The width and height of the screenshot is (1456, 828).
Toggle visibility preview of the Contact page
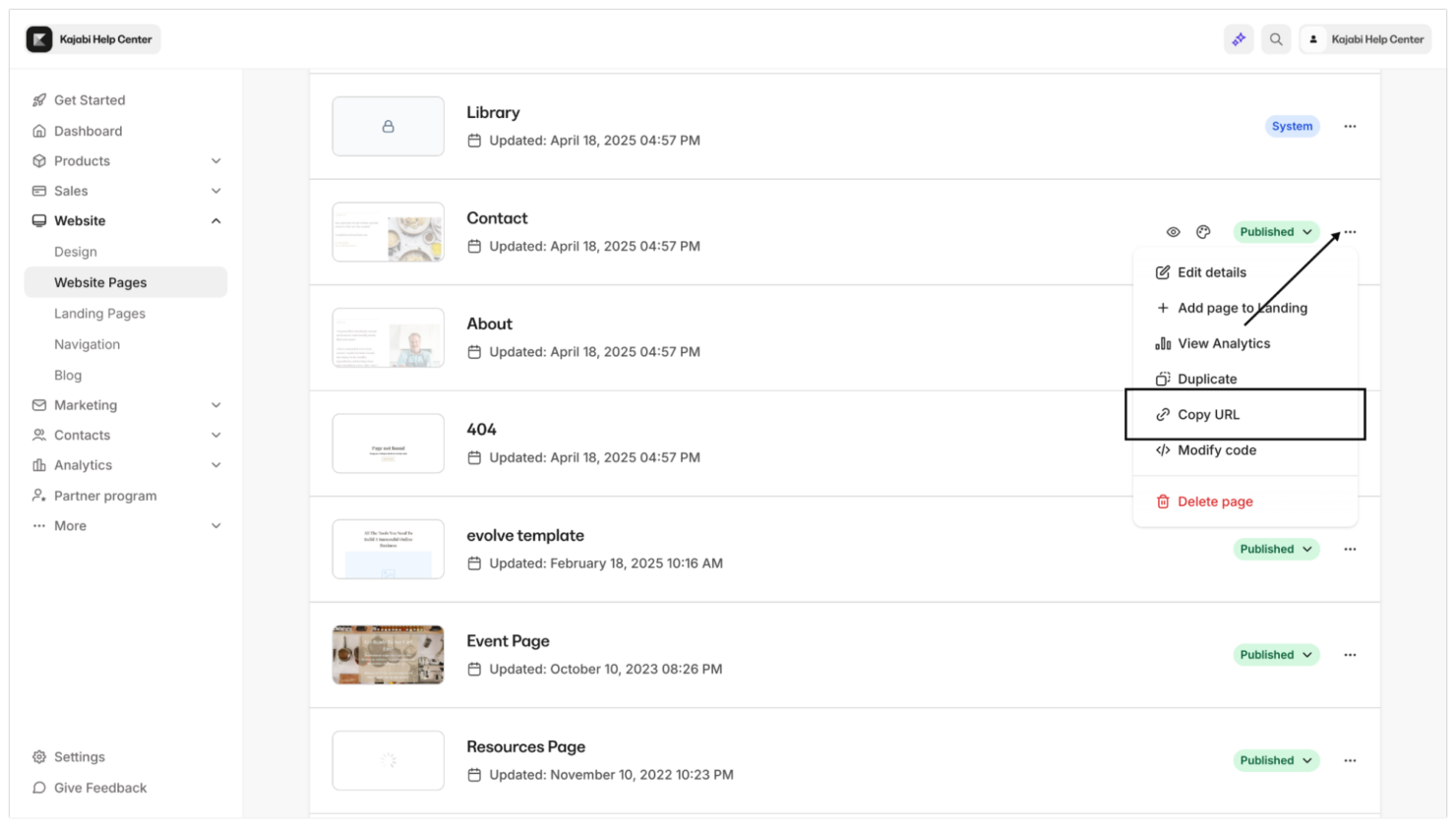(x=1174, y=231)
